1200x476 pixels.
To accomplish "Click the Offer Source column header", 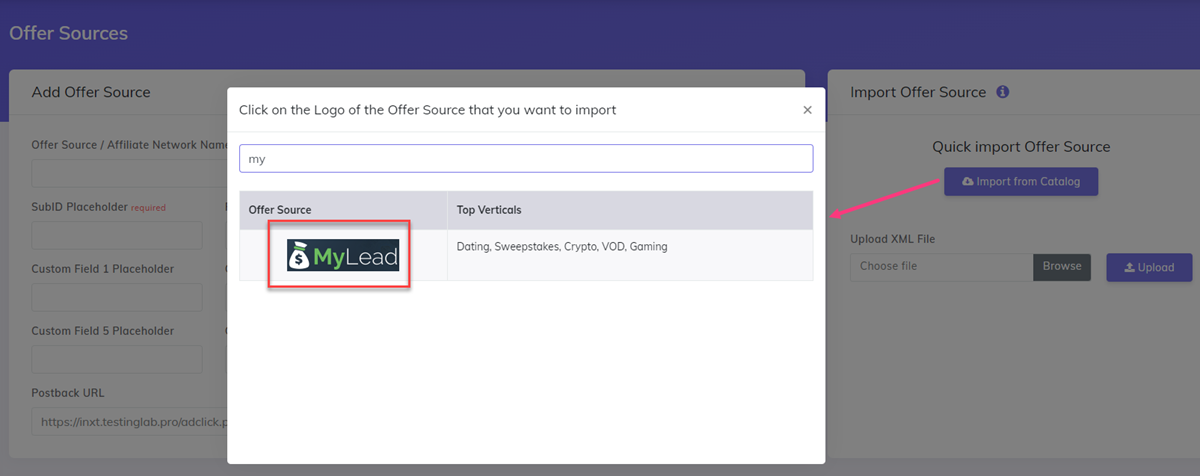I will click(343, 210).
